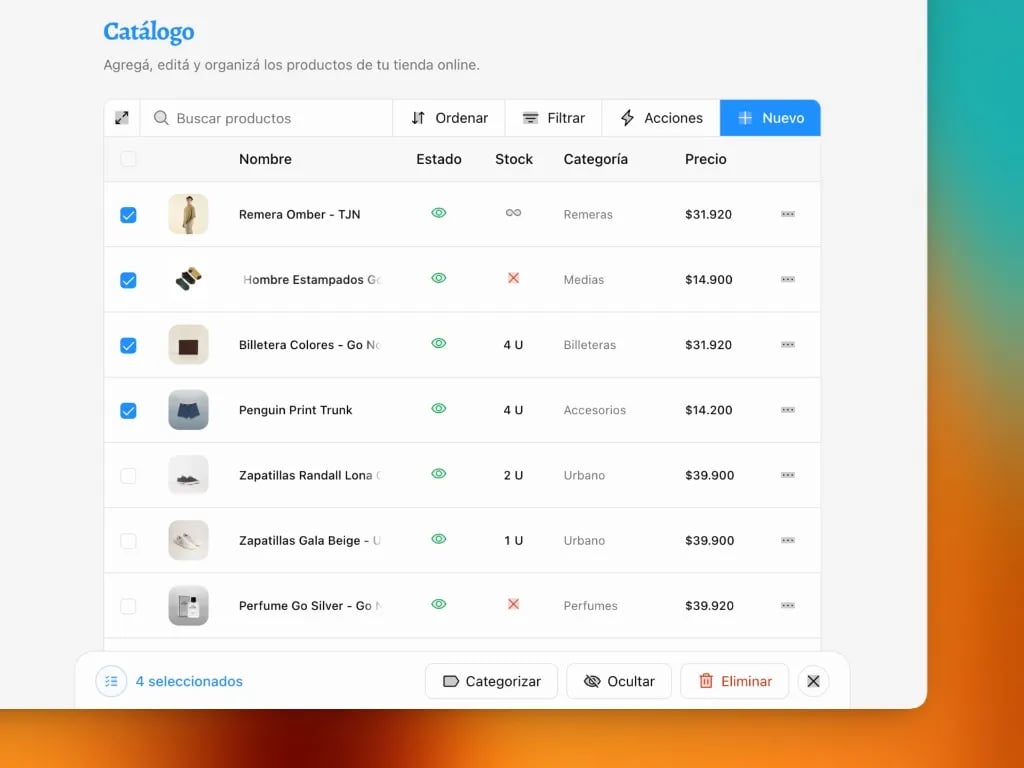The width and height of the screenshot is (1024, 768).
Task: Click the '$14.200' price cell
Action: click(709, 410)
